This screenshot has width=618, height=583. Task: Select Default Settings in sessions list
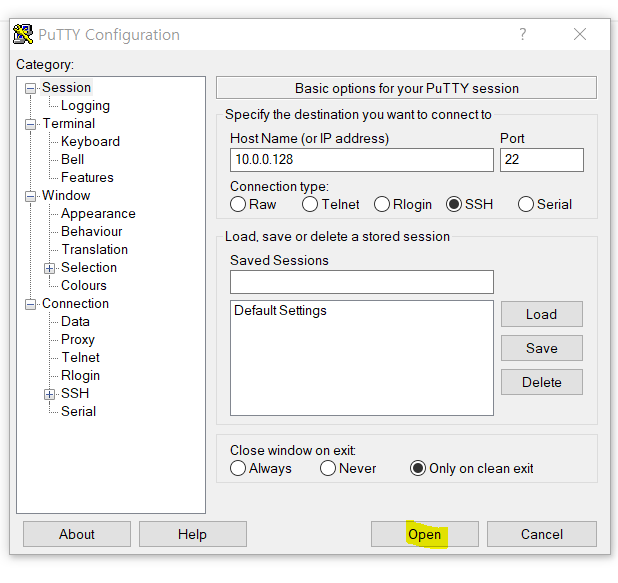(x=280, y=311)
